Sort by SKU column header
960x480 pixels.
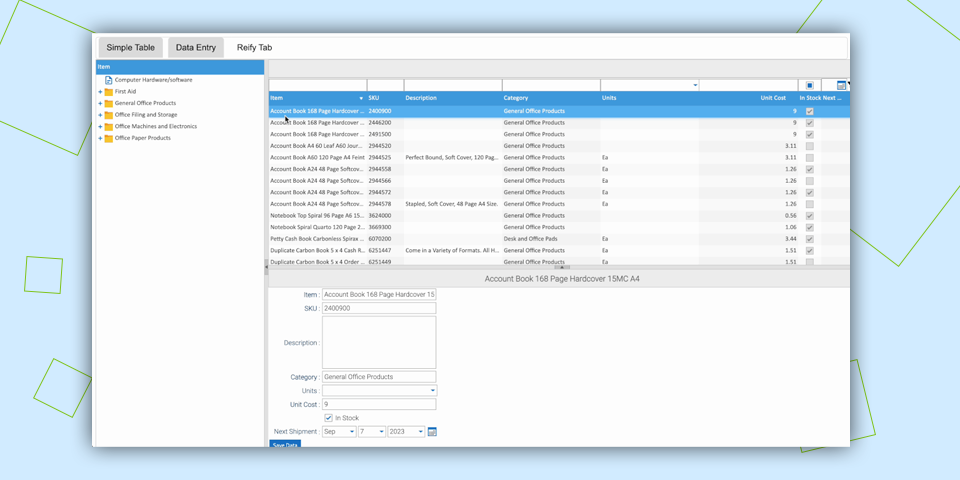385,98
